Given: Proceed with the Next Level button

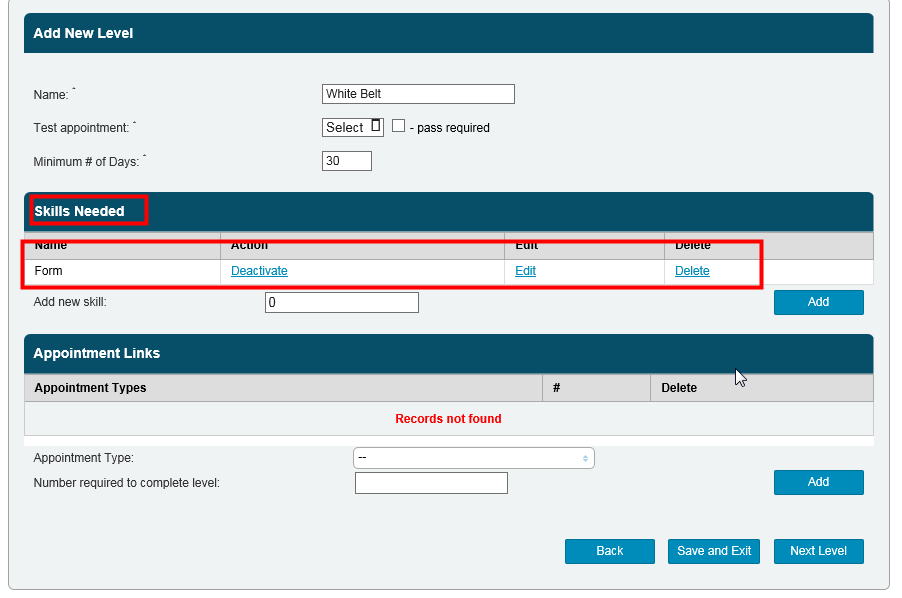Looking at the screenshot, I should tap(818, 551).
